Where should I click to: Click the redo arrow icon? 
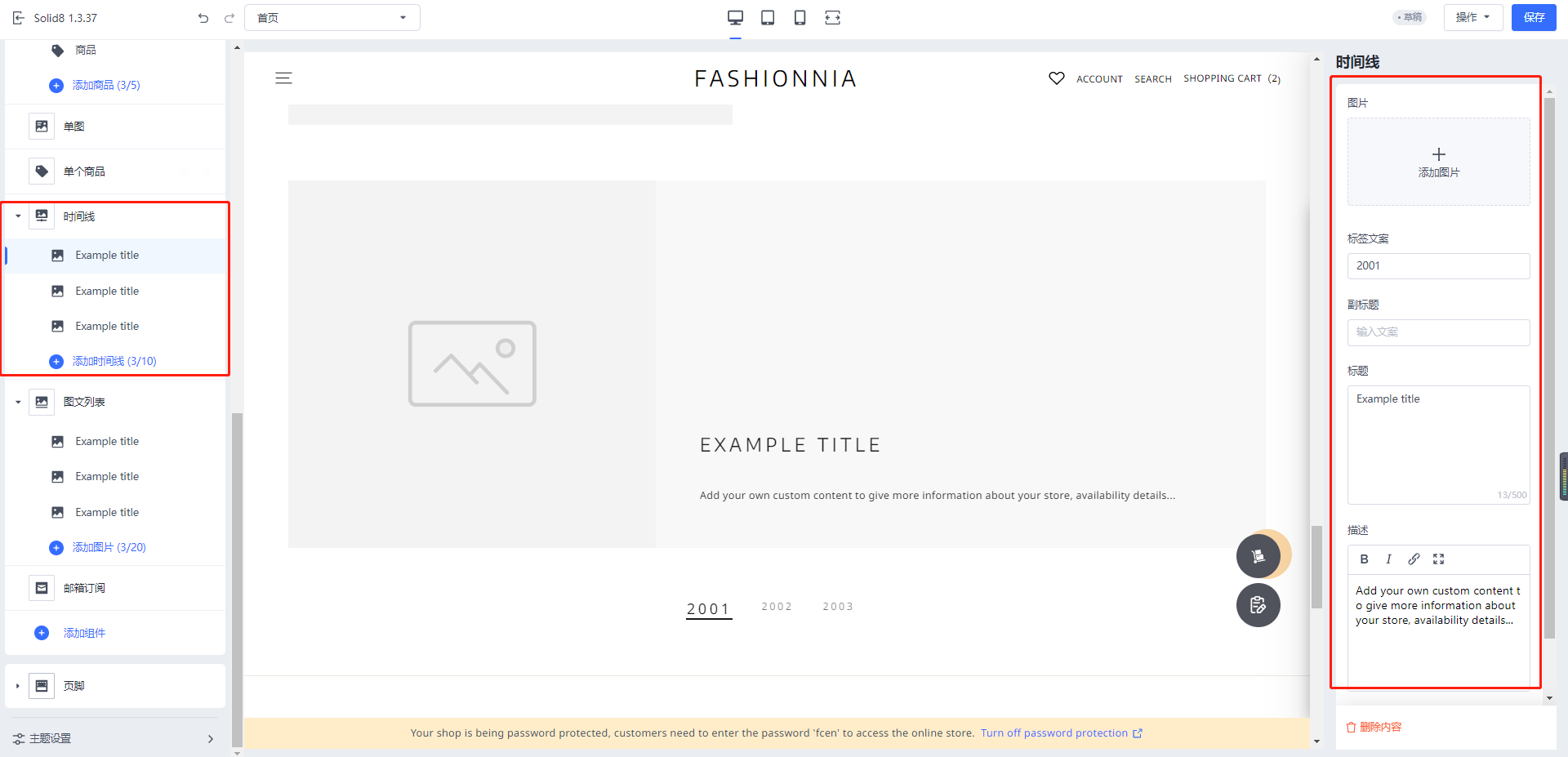[x=229, y=18]
